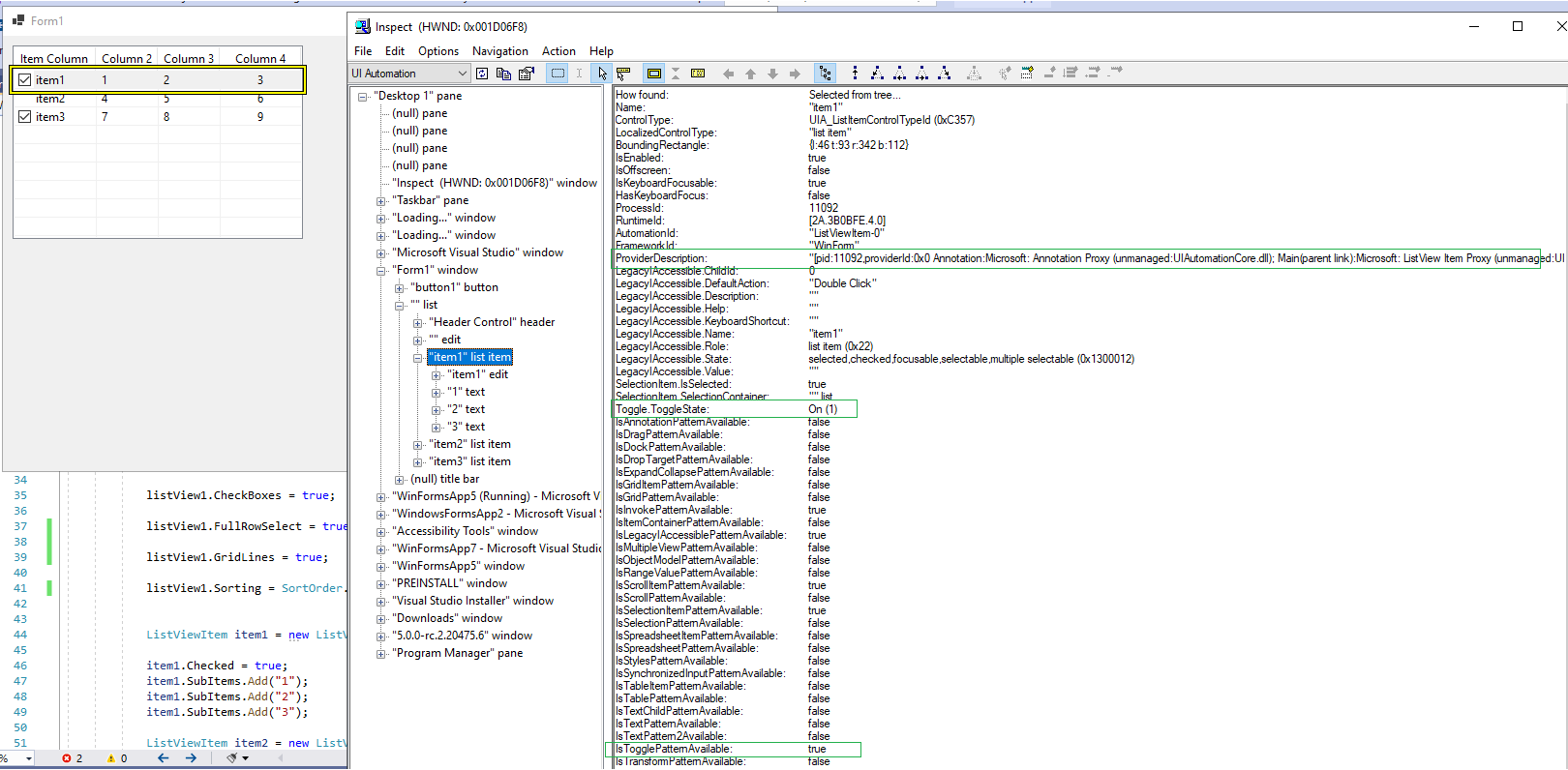Navigate to last child toolbar icon
1568x770 pixels.
click(945, 74)
